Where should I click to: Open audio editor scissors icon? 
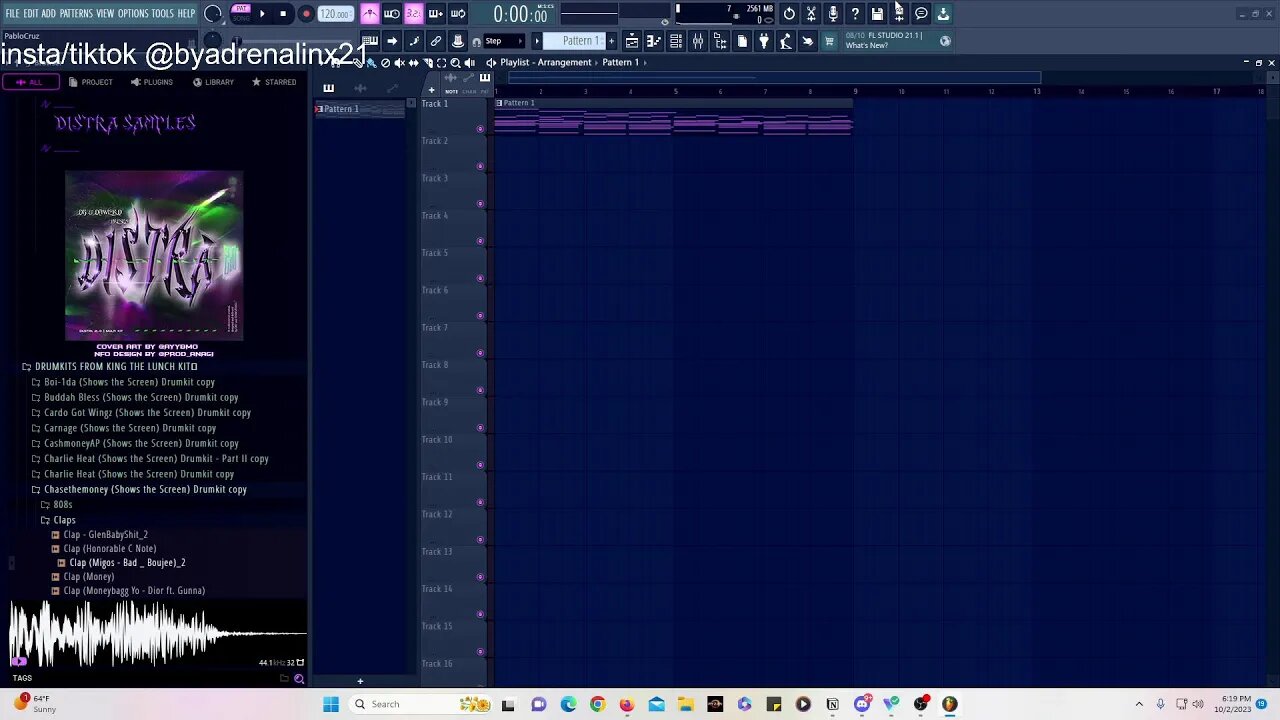point(811,14)
